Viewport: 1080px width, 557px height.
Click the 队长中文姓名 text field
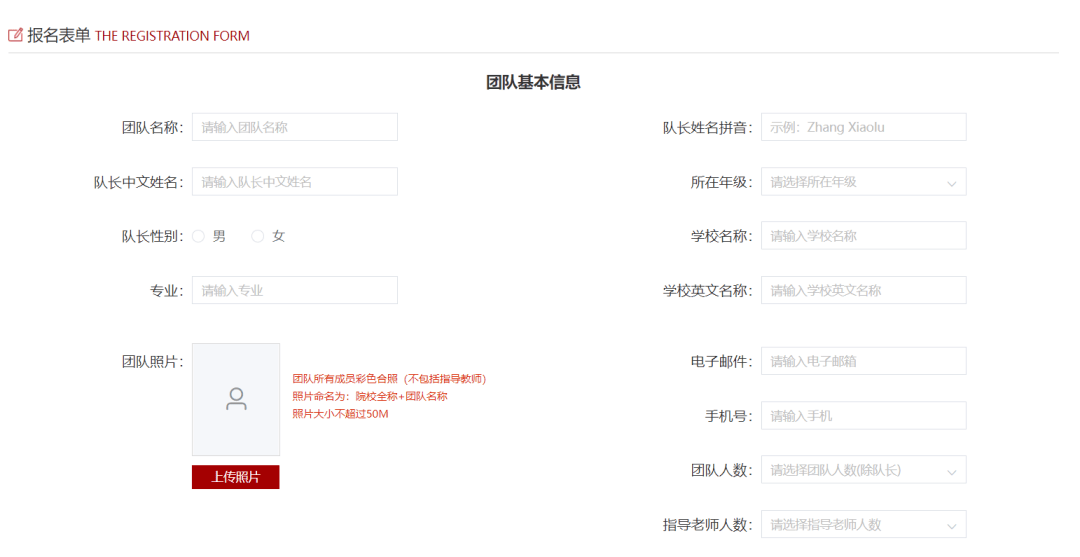tap(295, 182)
